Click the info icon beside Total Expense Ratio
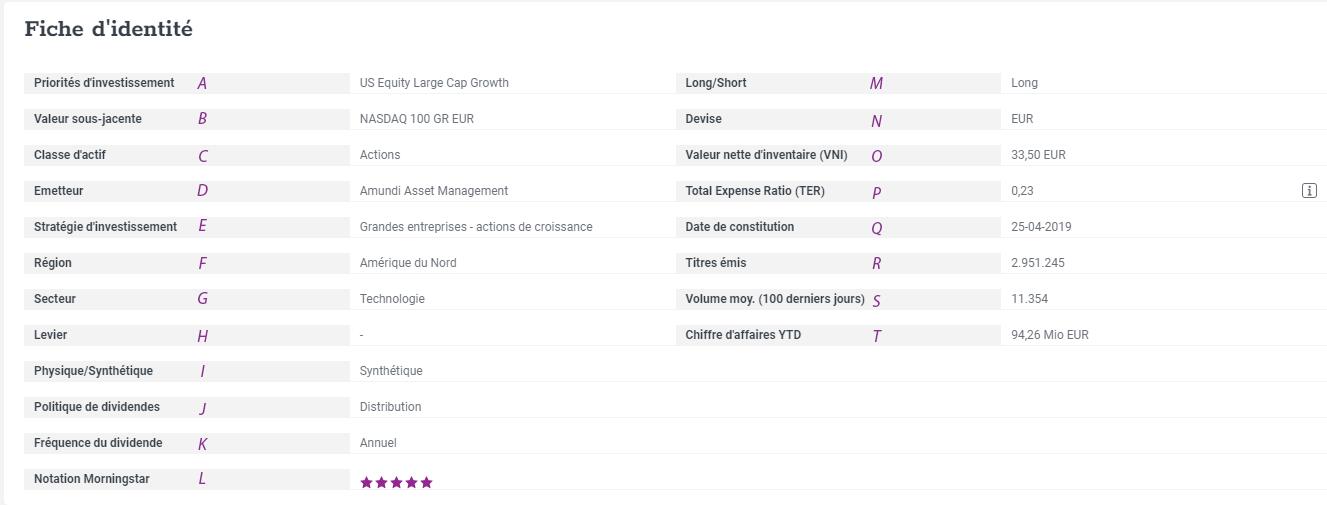This screenshot has height=505, width=1327. tap(1309, 191)
